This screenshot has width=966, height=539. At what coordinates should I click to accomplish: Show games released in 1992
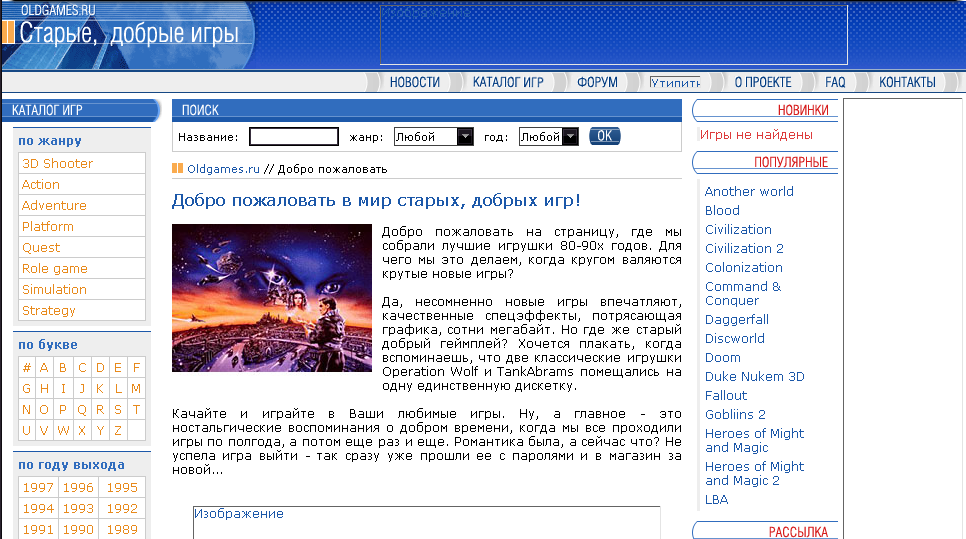point(122,508)
